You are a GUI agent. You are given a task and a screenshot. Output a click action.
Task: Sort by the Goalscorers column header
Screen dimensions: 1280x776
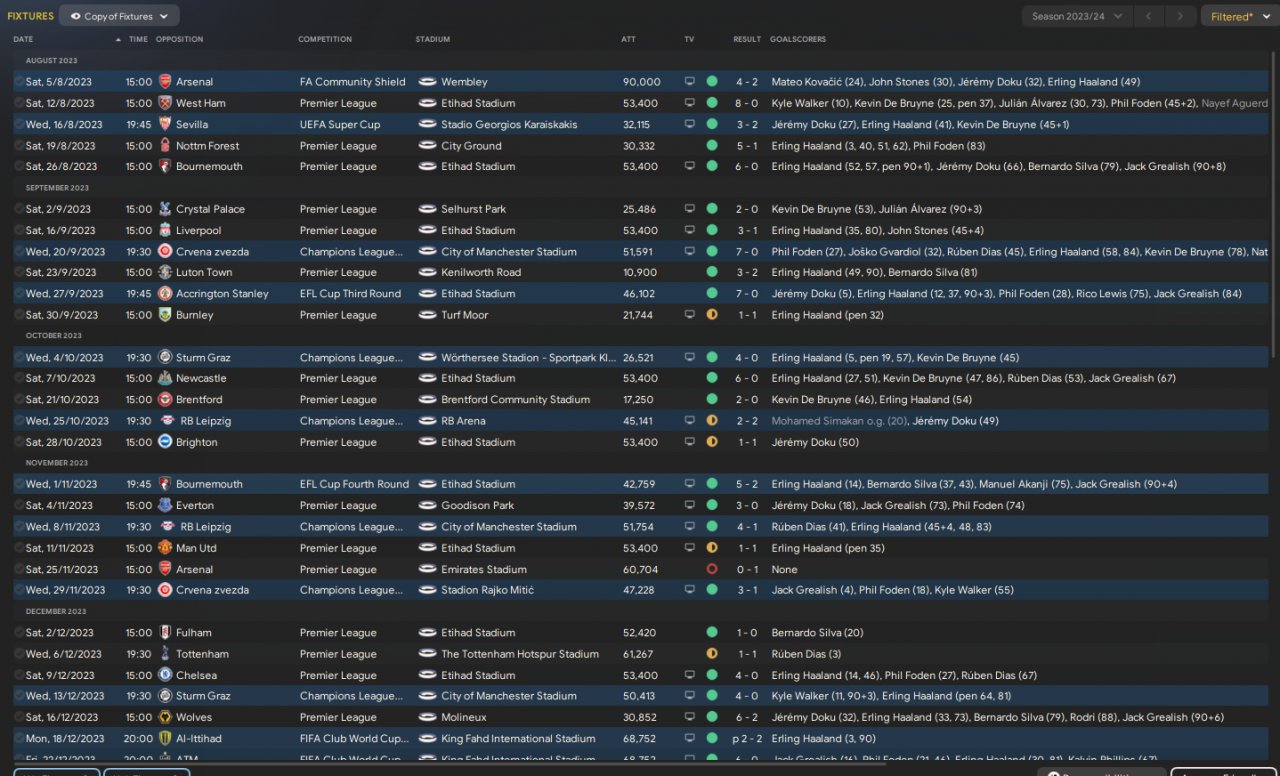point(798,39)
